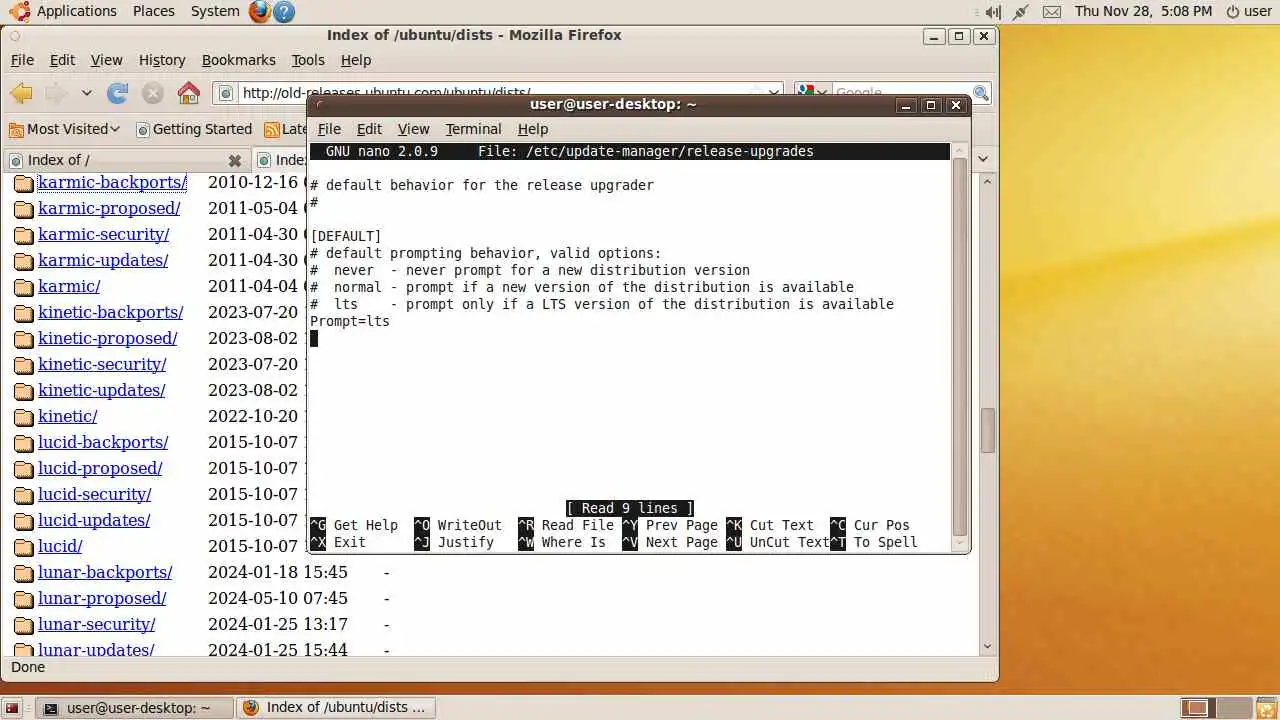Click the search magnifier icon in Firefox
Image resolution: width=1280 pixels, height=720 pixels.
tap(981, 93)
